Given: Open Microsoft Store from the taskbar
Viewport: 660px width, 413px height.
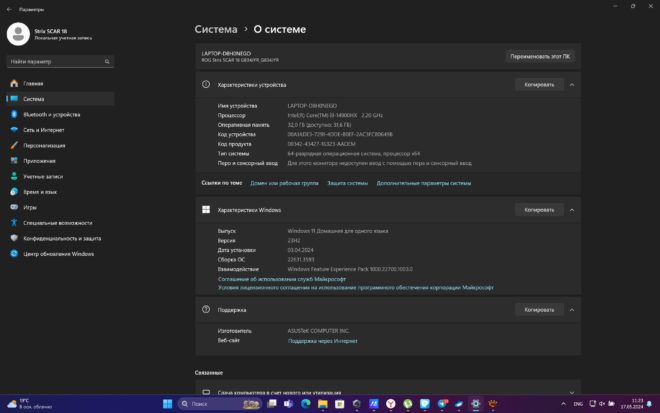Looking at the screenshot, I should coord(339,404).
